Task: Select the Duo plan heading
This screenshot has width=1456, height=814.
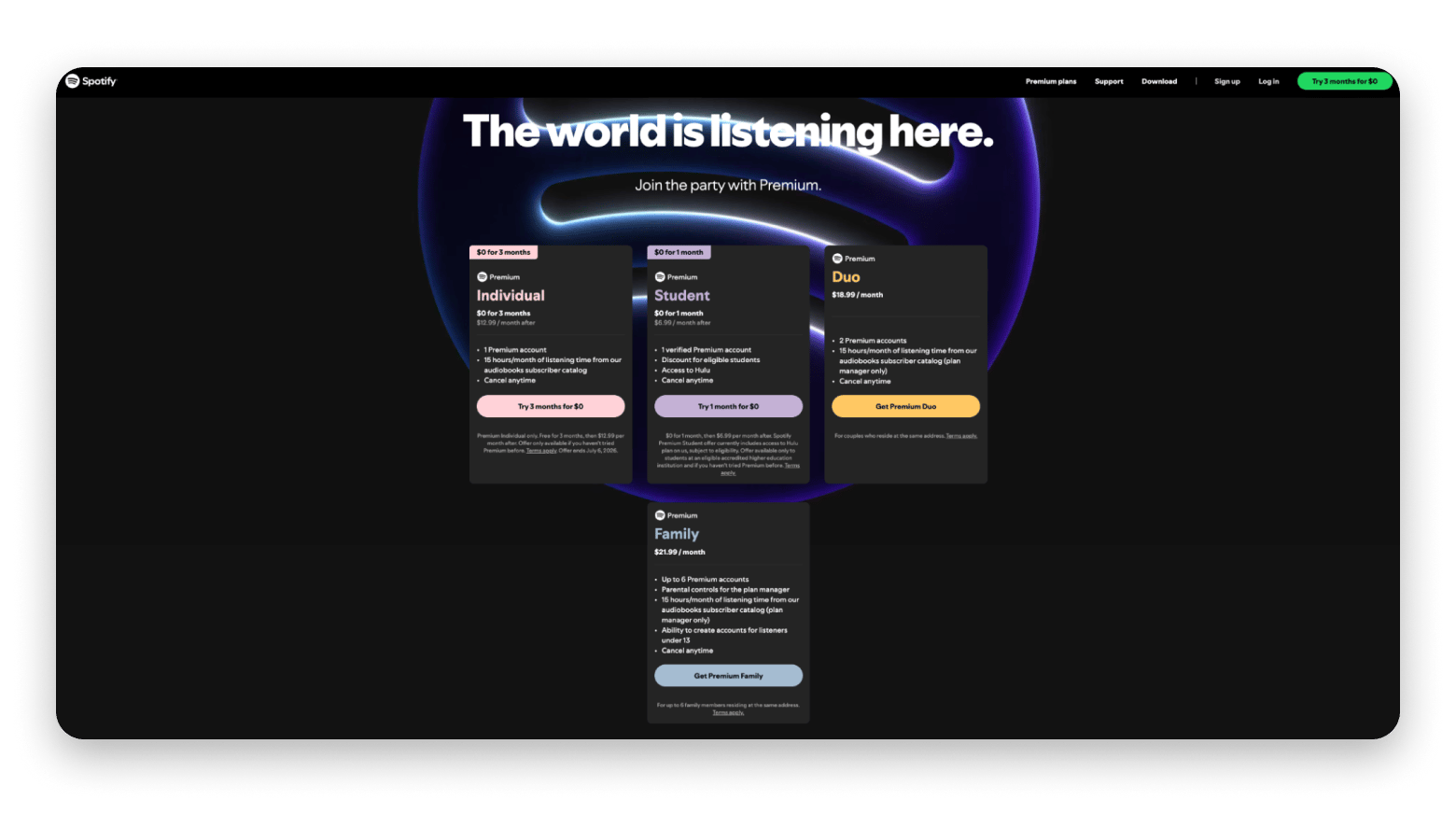Action: point(846,276)
